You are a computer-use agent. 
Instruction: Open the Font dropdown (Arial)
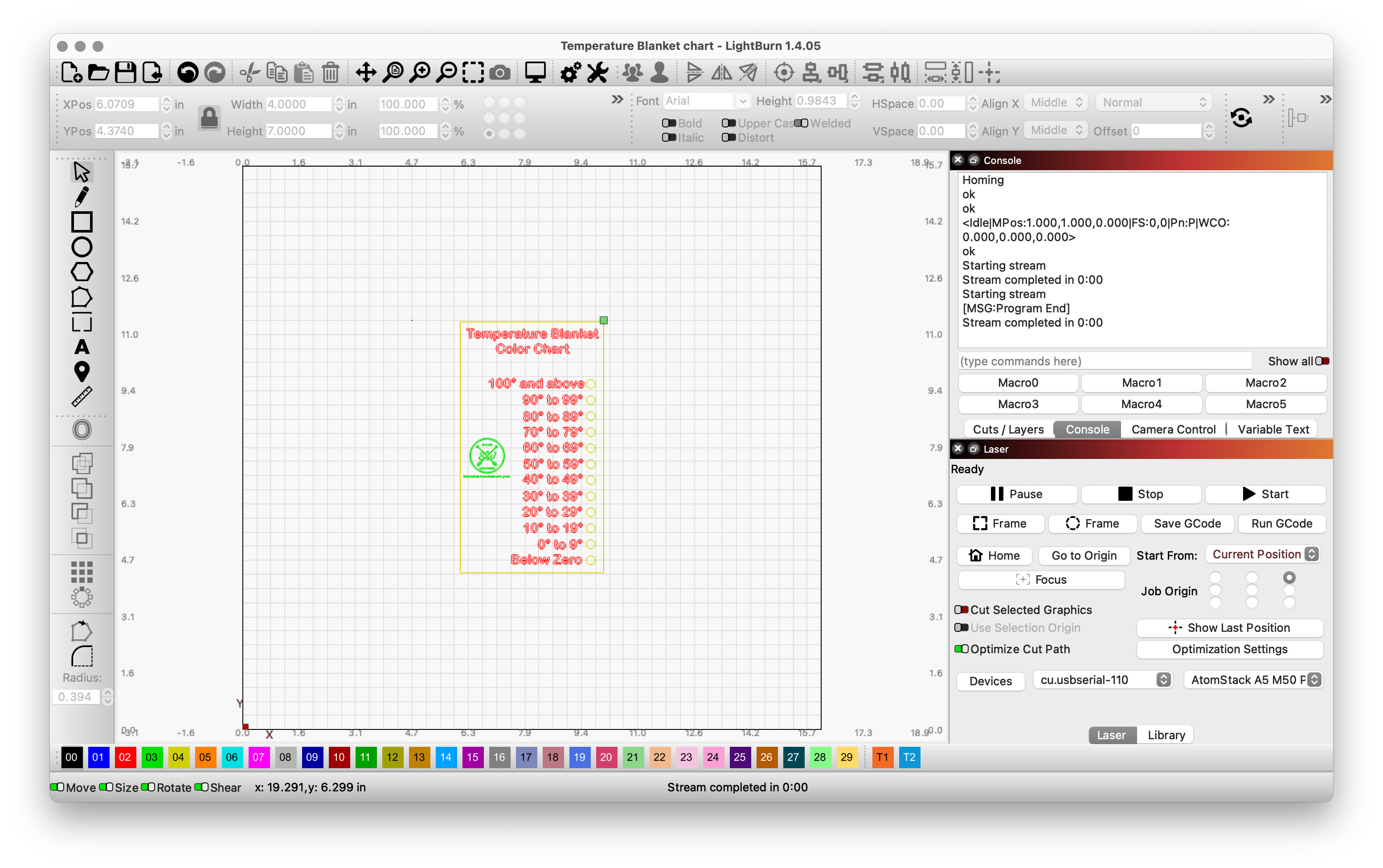click(x=707, y=101)
